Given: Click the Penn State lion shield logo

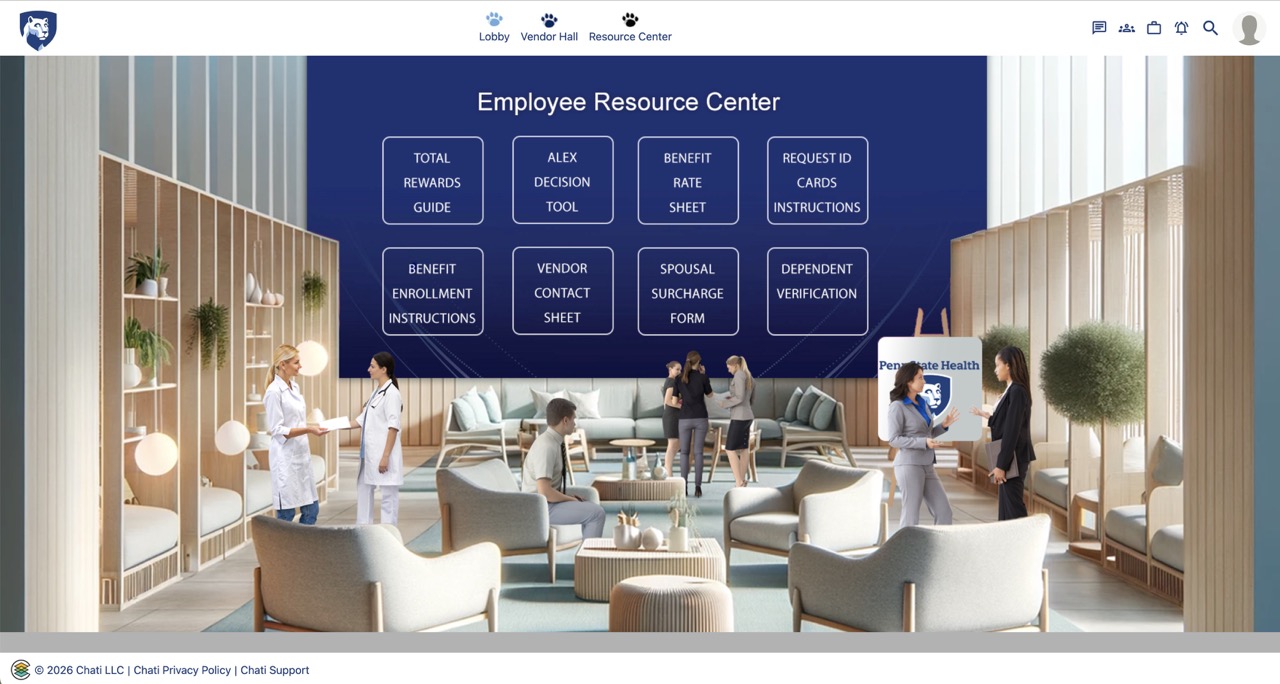Looking at the screenshot, I should (x=38, y=30).
